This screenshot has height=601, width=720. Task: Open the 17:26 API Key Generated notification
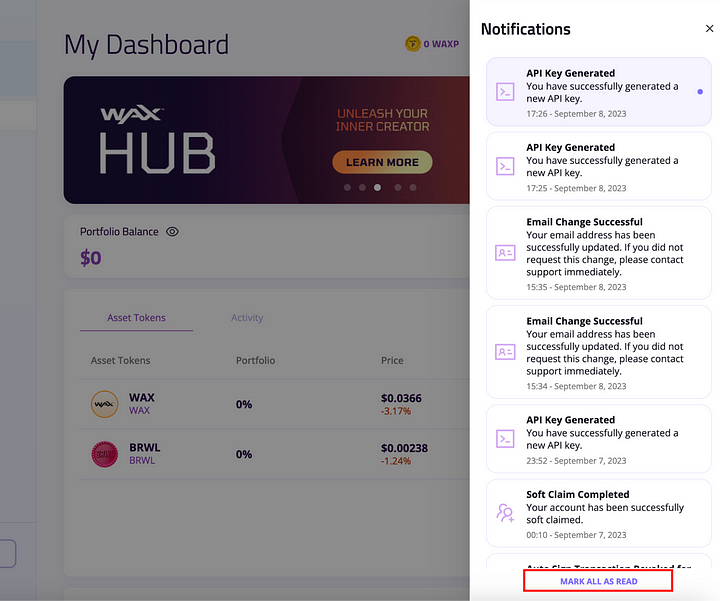coord(599,92)
